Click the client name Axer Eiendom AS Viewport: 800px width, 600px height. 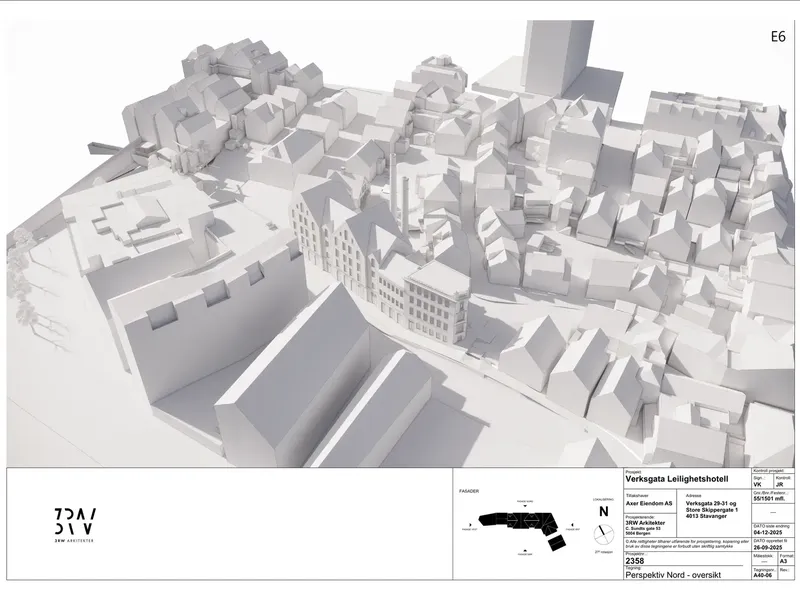coord(649,503)
